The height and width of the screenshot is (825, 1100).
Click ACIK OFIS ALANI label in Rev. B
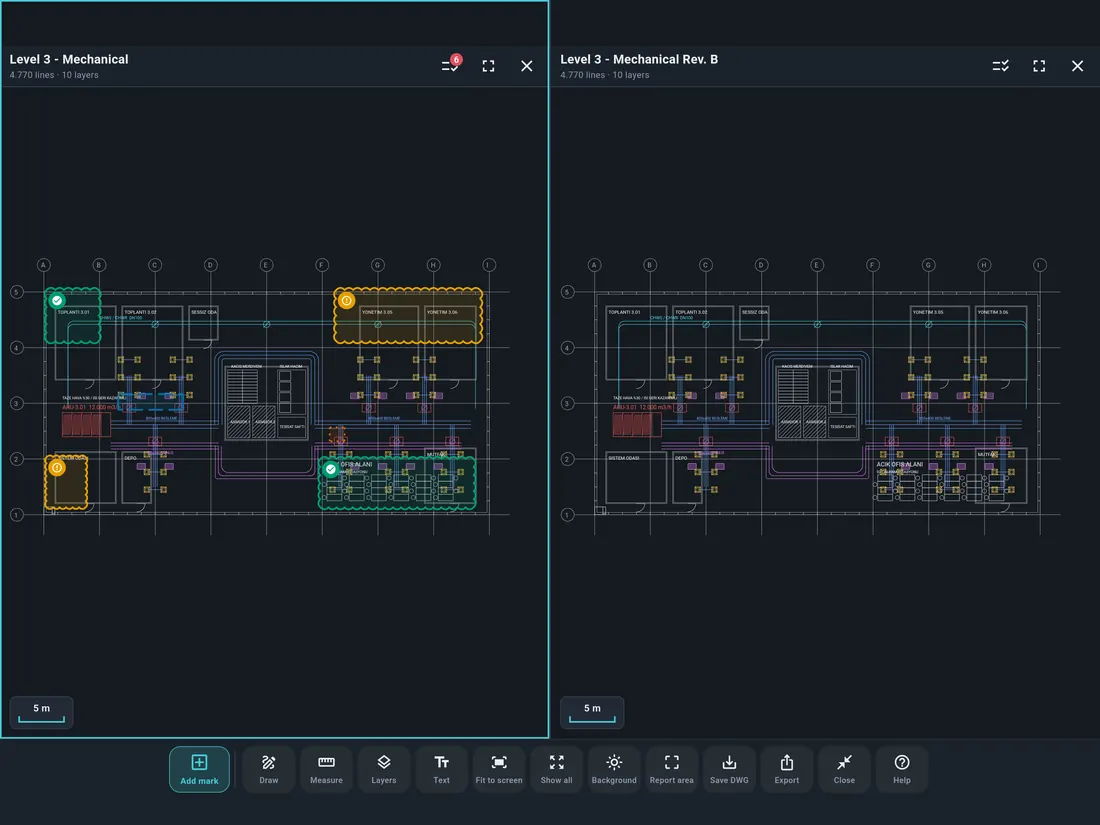click(x=899, y=464)
